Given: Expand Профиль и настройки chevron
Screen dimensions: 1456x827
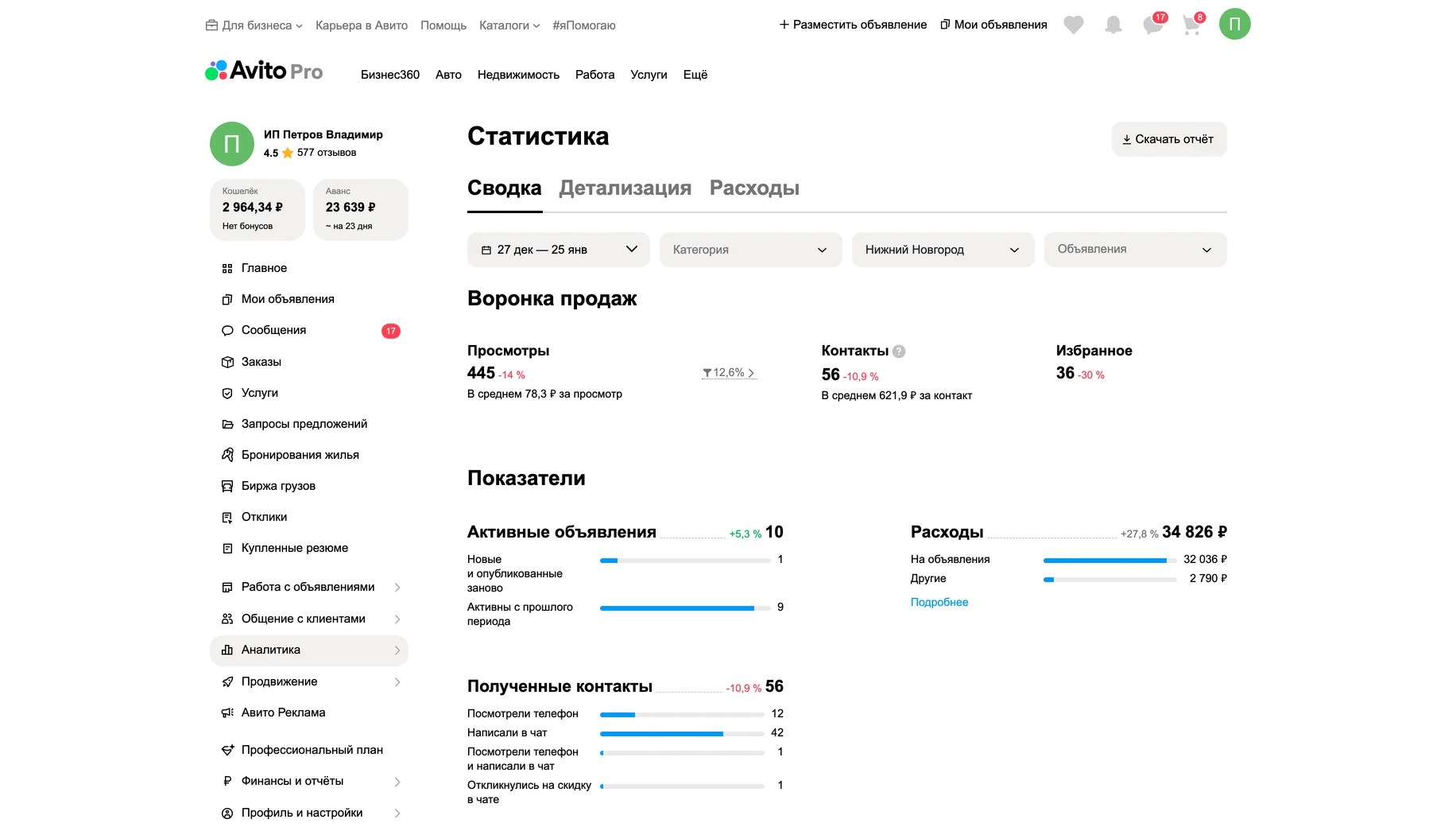Looking at the screenshot, I should (397, 813).
